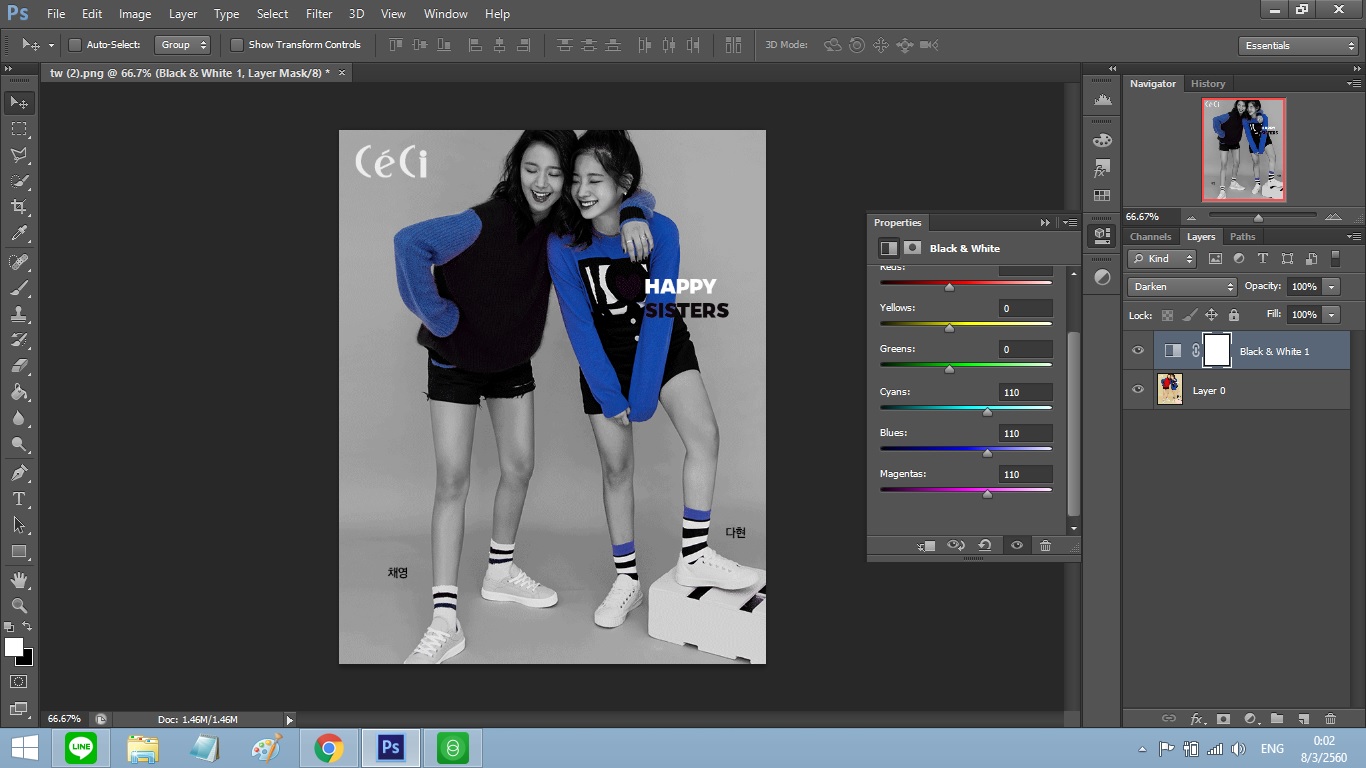Delete adjustment via Properties trash icon
Screen dimensions: 1366x768
(1045, 545)
